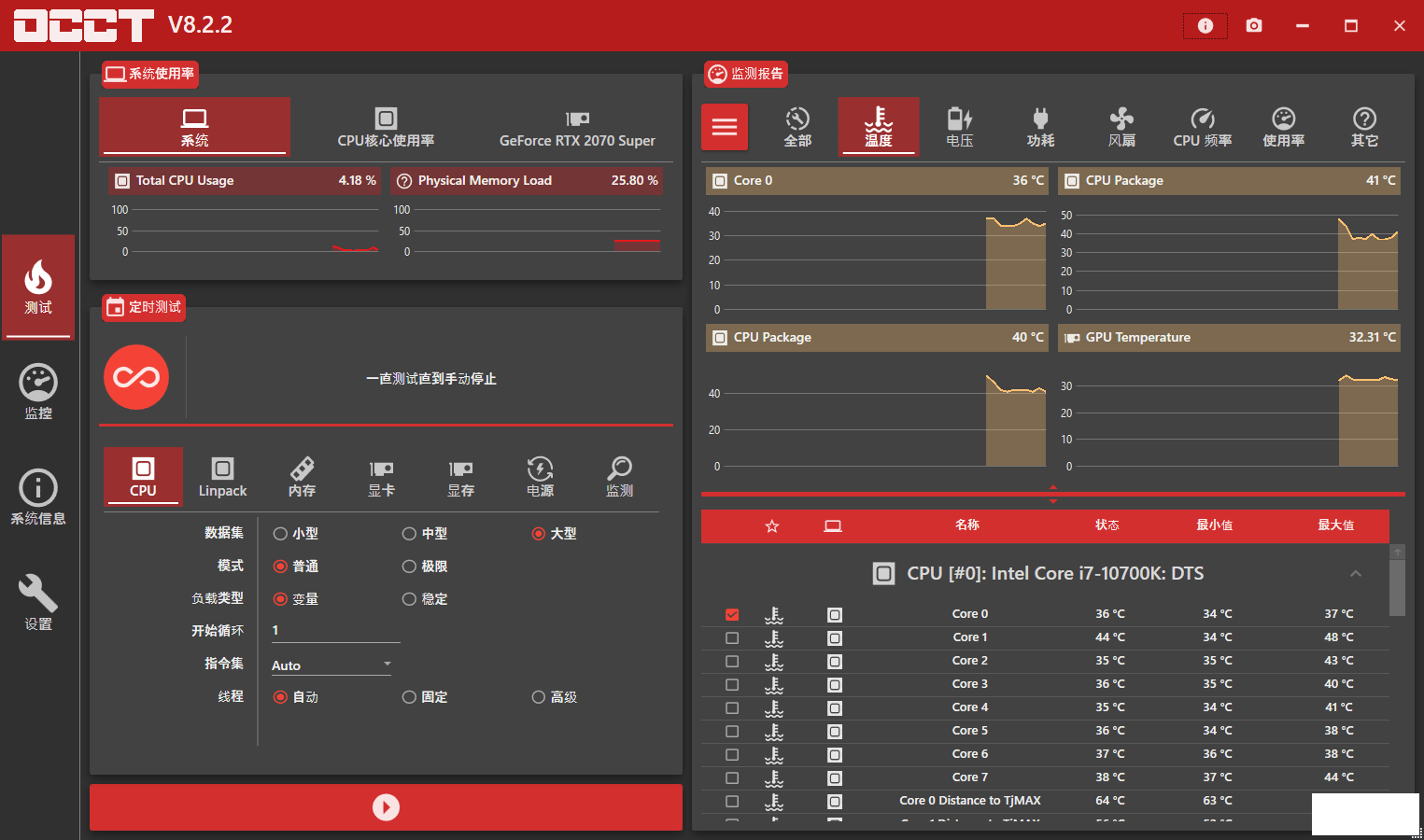Check the Core 2 graph checkbox

[x=732, y=661]
